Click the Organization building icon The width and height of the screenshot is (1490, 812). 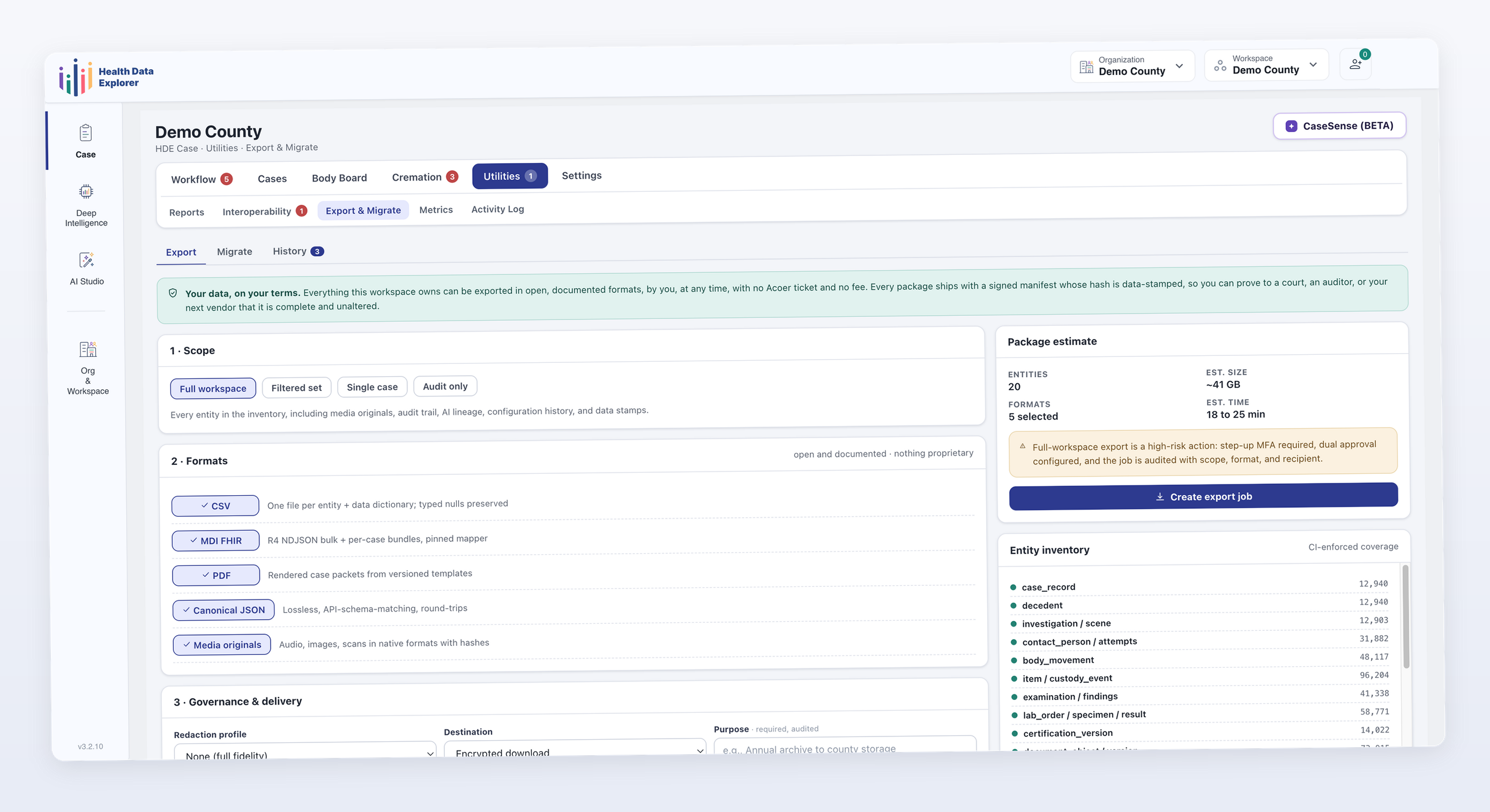coord(1086,66)
